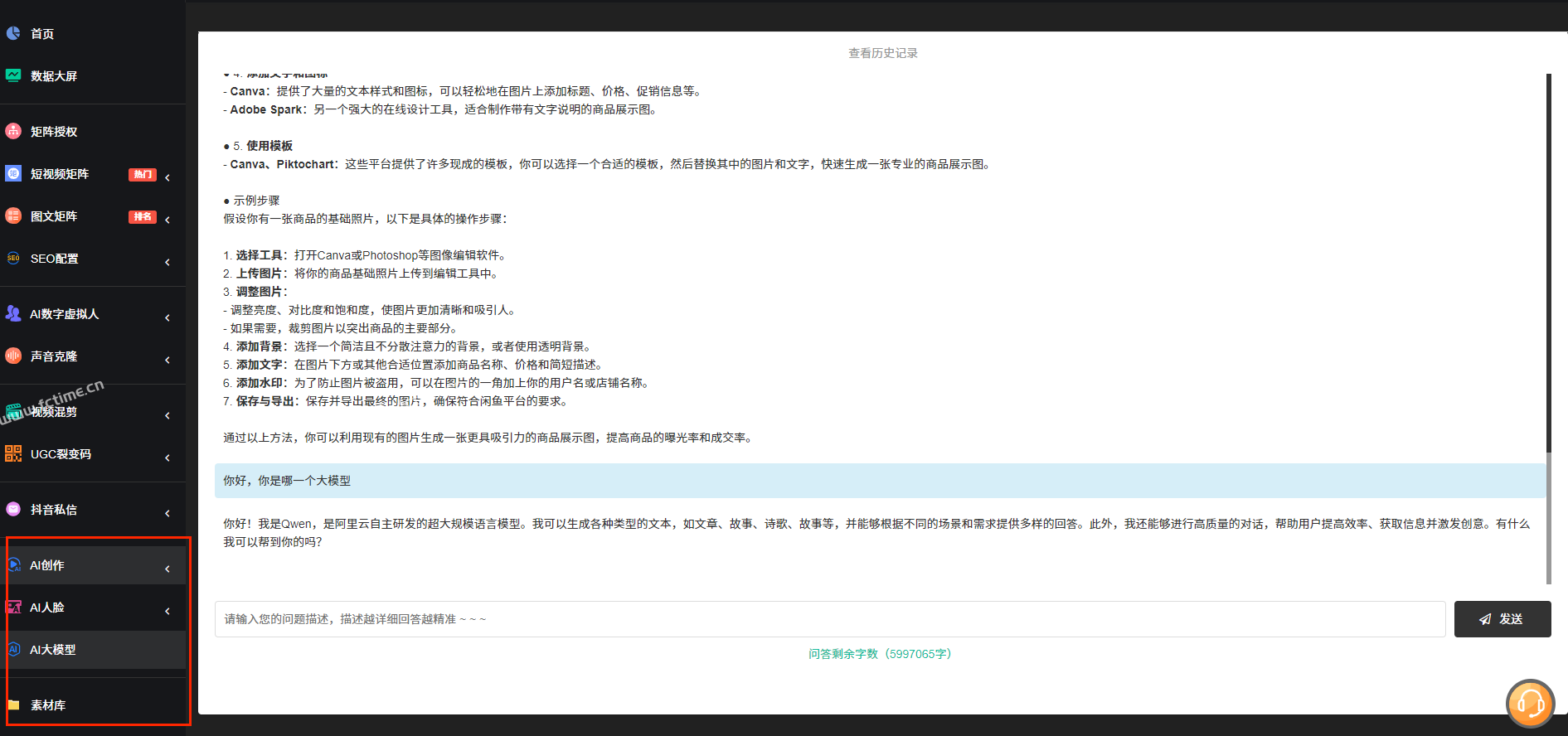
Task: Open the 视频混剪 menu item
Action: (x=93, y=411)
